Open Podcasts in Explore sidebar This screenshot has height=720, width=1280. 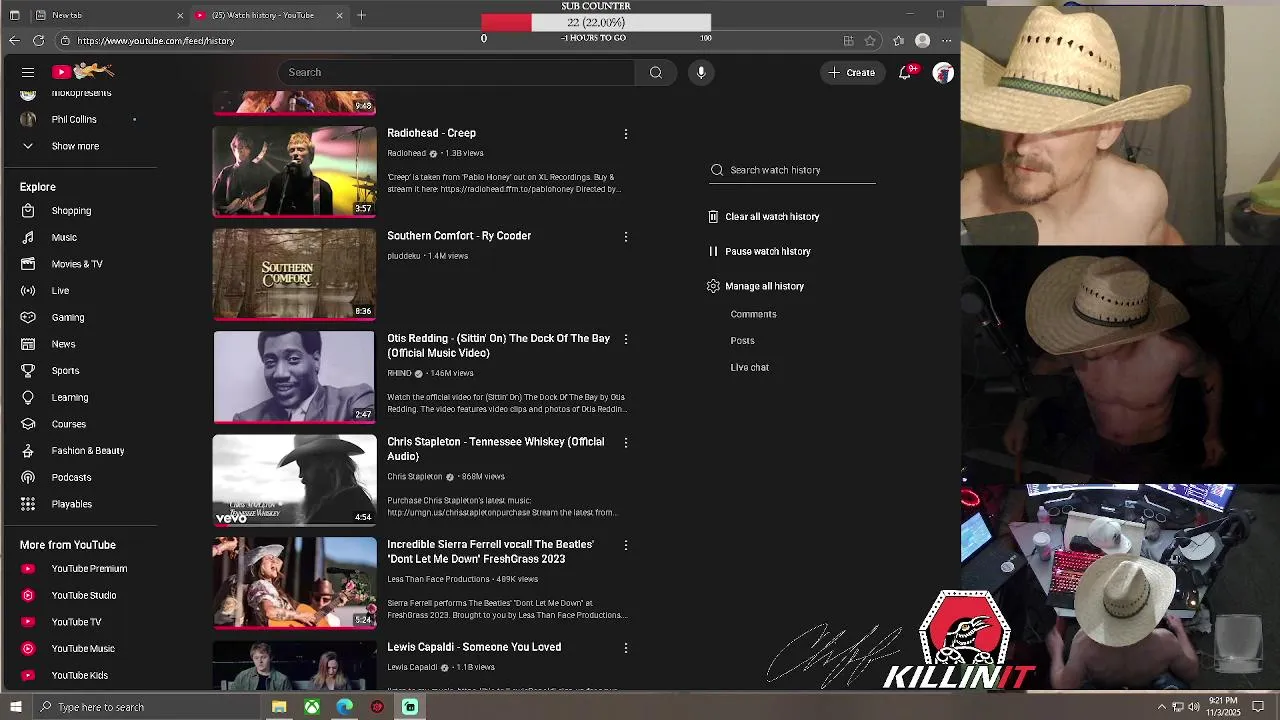click(71, 477)
